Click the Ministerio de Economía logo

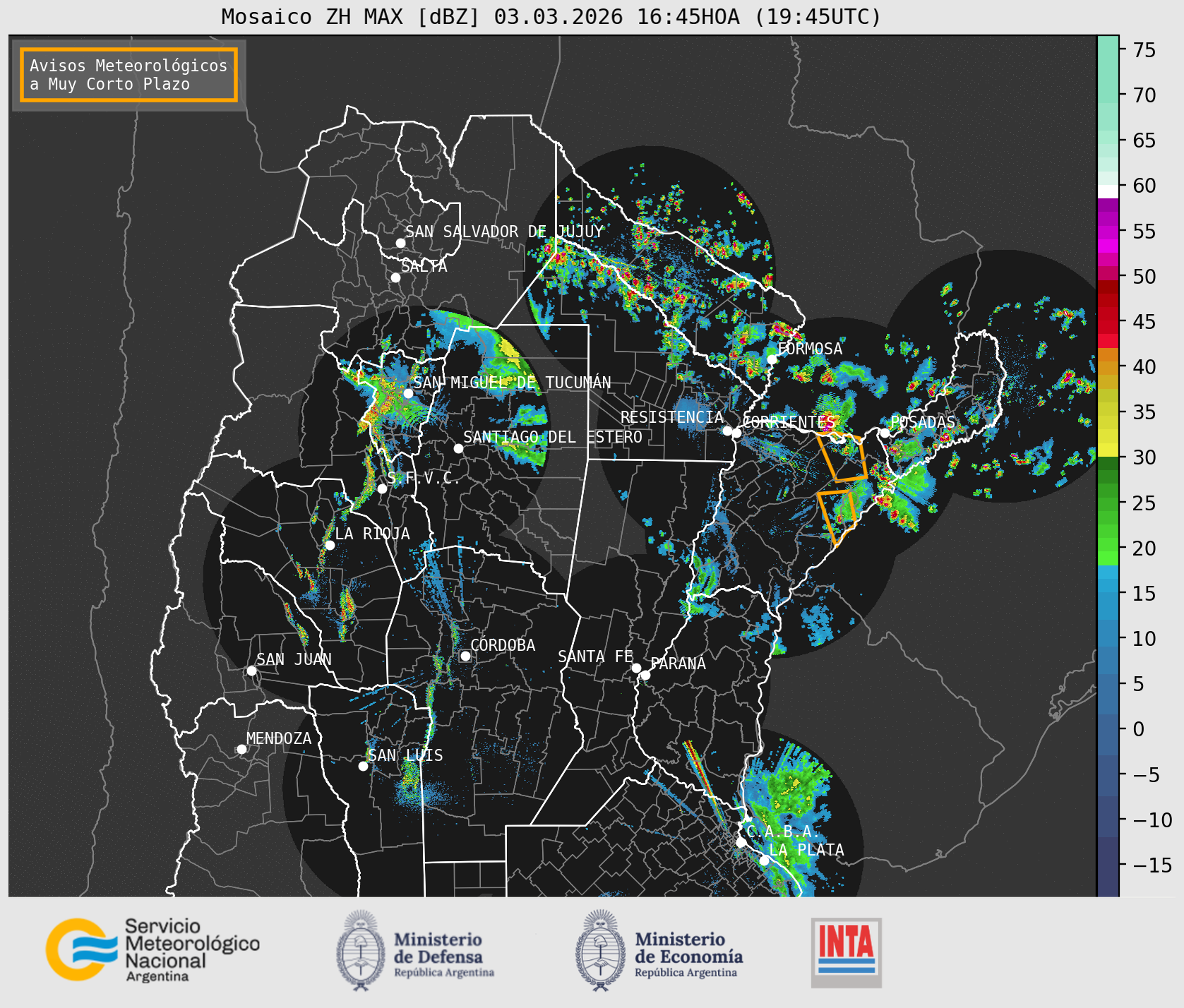659,950
